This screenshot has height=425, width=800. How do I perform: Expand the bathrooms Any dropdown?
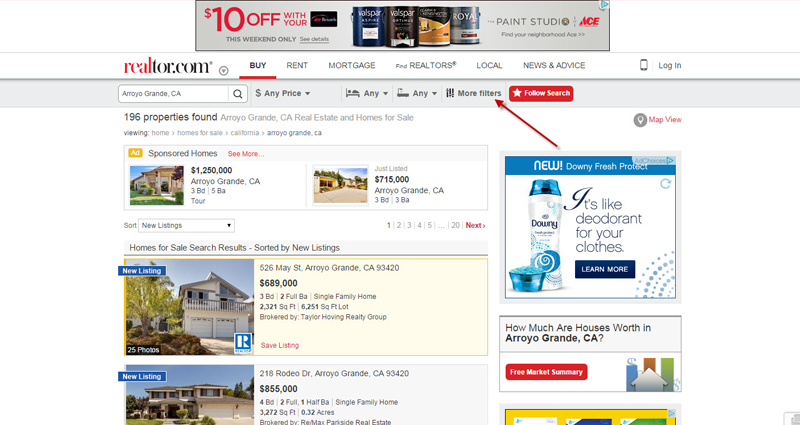click(x=417, y=93)
